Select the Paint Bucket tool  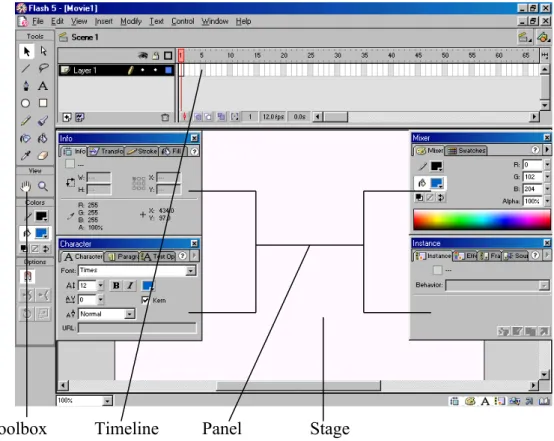click(43, 139)
